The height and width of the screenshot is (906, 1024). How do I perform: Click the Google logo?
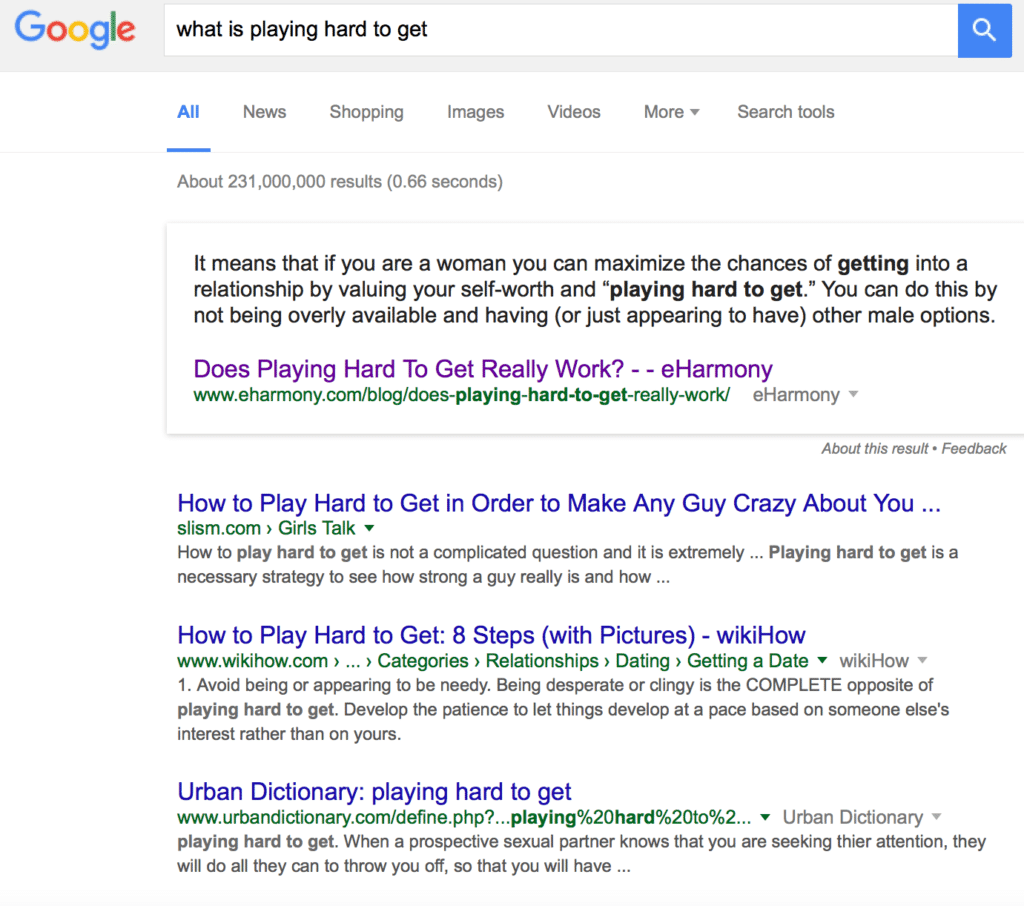point(75,30)
